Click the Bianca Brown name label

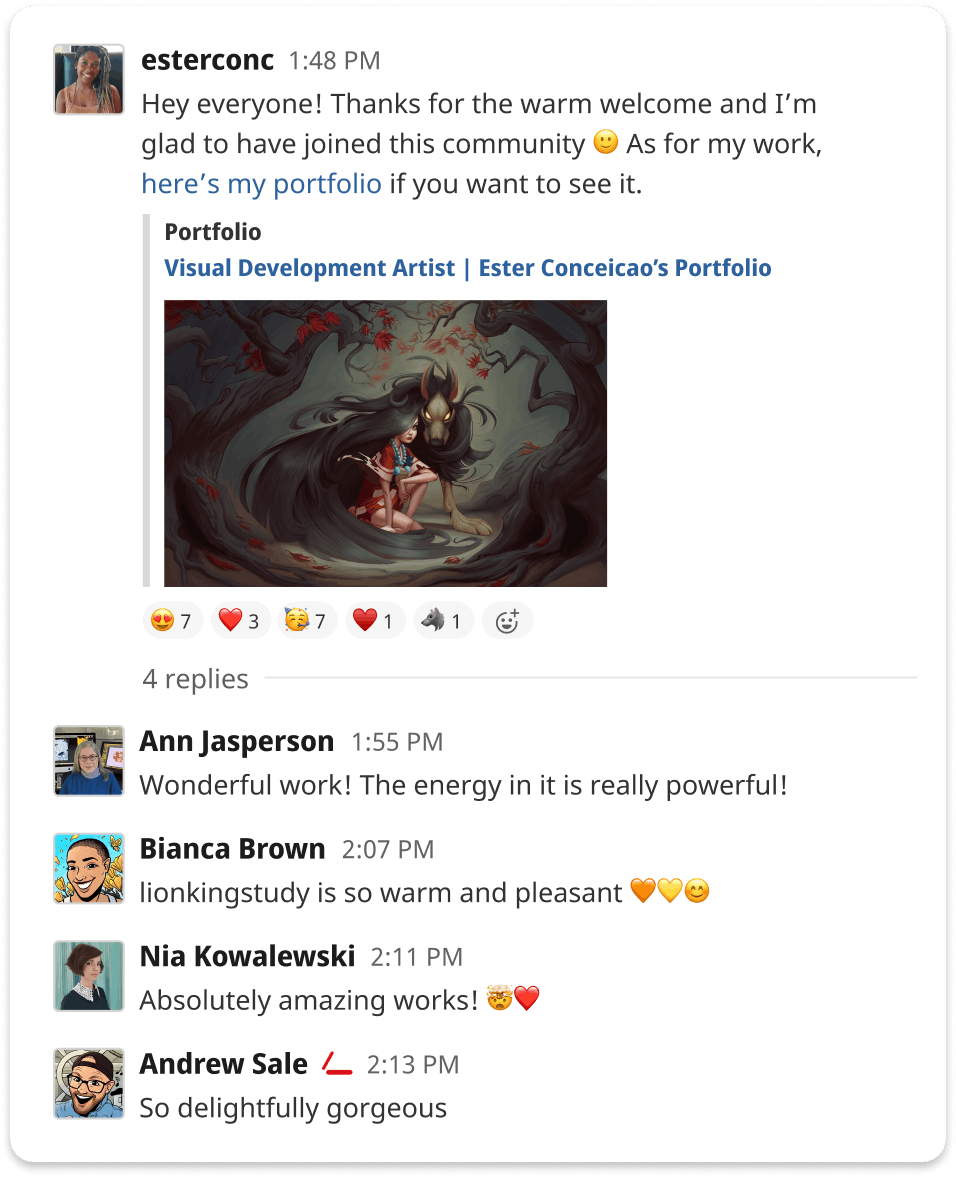pyautogui.click(x=233, y=849)
